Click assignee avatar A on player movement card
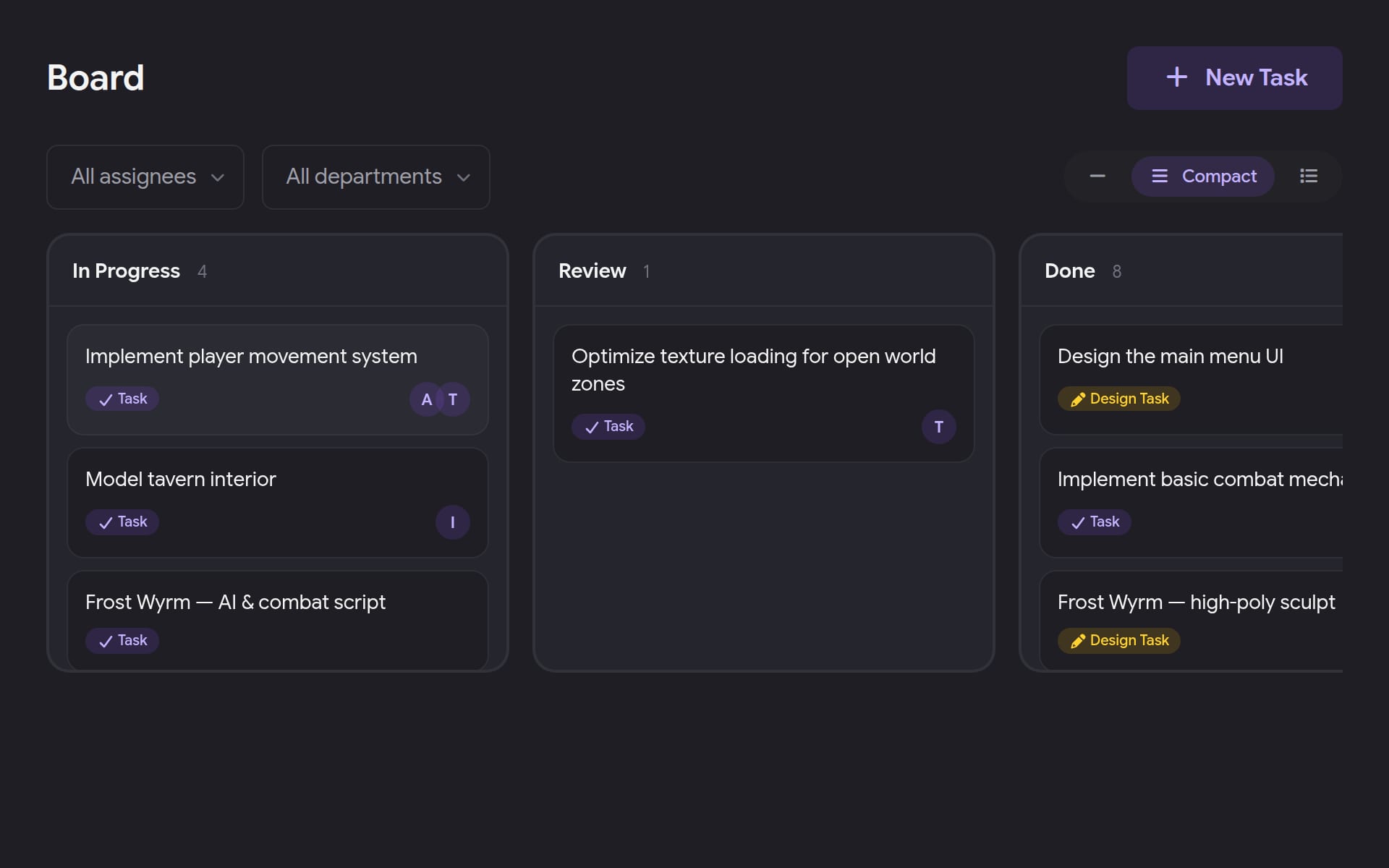Screen dimensions: 1389x868 (427, 399)
